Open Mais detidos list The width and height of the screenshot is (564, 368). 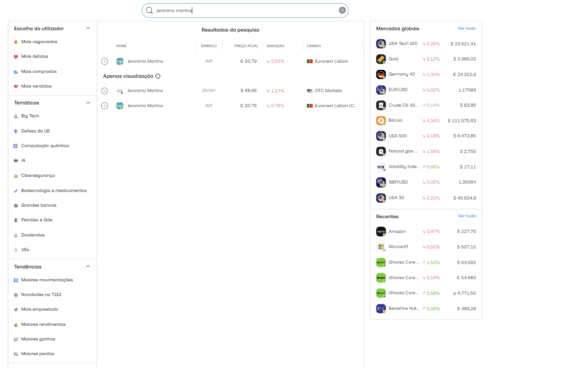[x=35, y=56]
